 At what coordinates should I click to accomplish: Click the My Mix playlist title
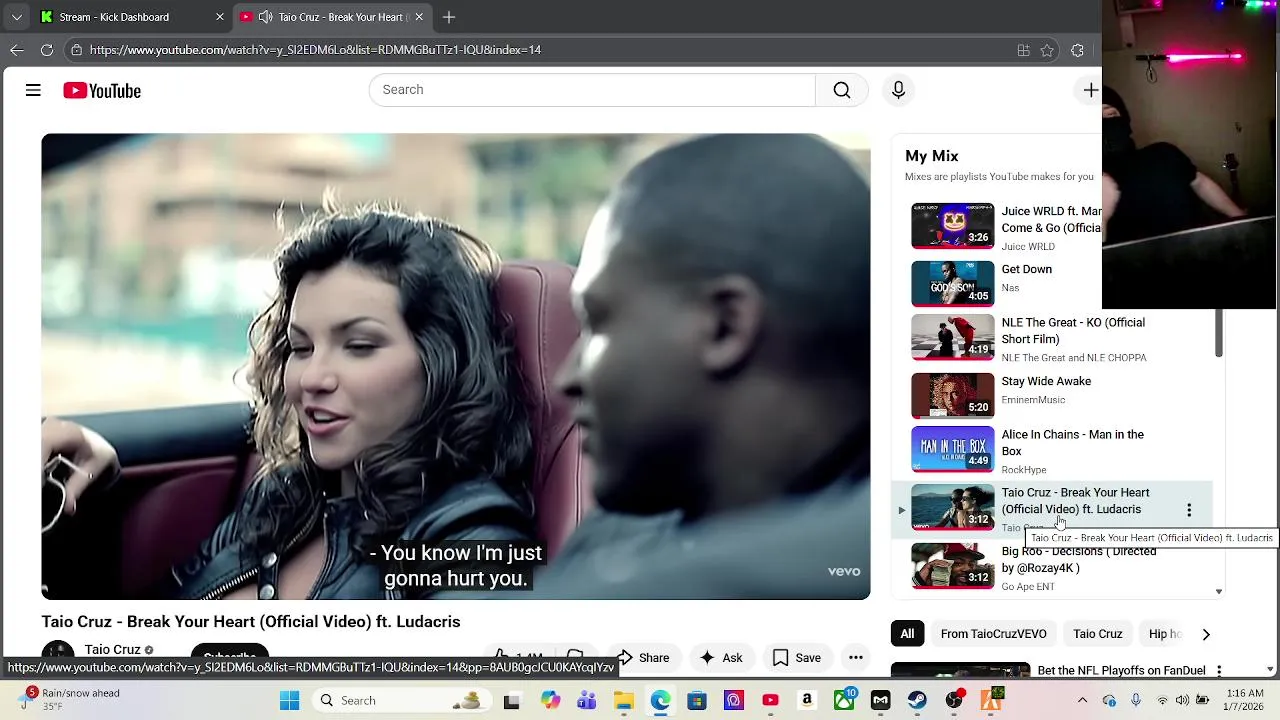point(932,156)
